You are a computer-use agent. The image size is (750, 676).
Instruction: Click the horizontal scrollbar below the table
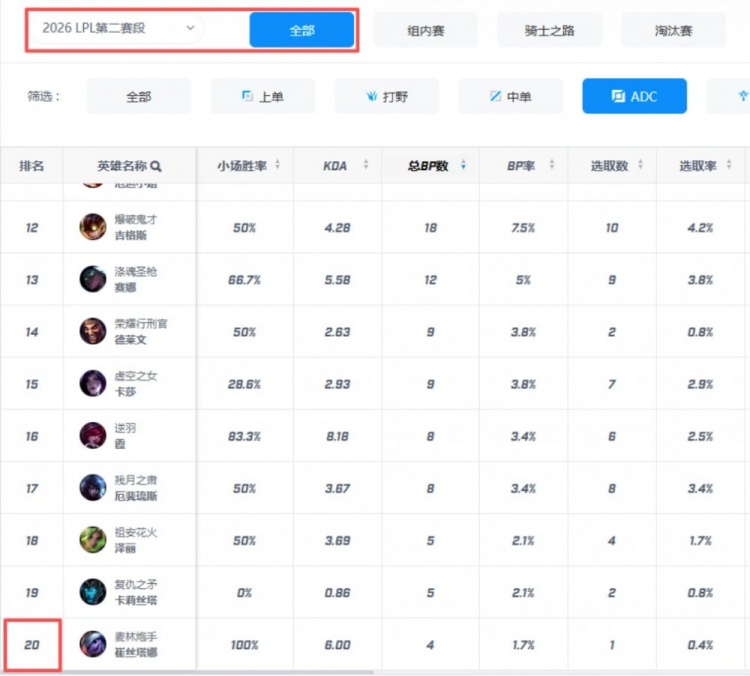click(x=187, y=672)
